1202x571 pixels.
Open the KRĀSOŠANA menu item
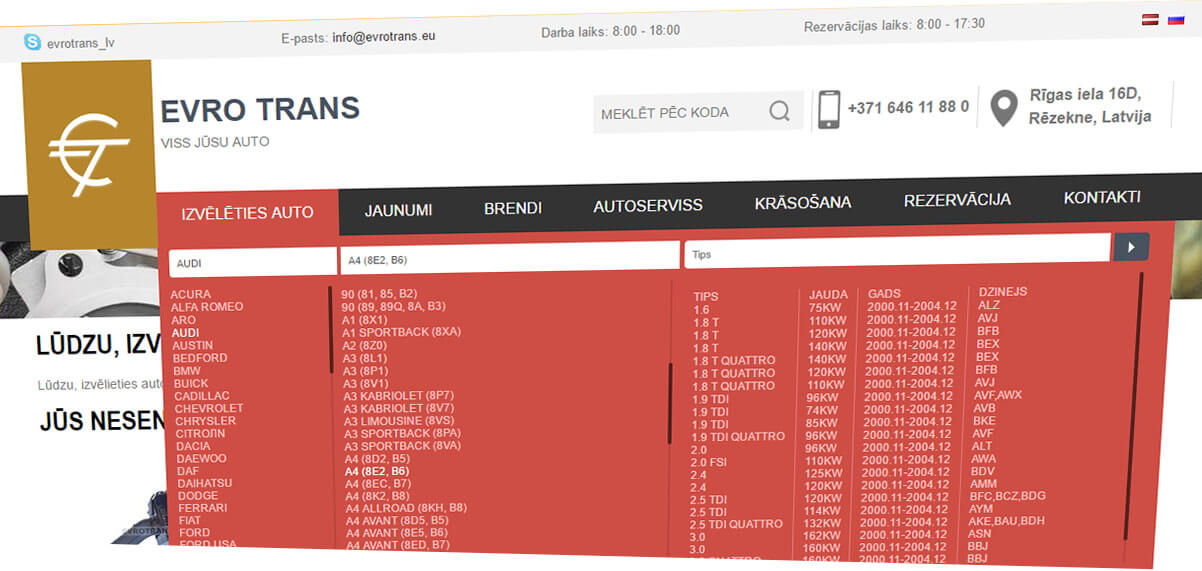(x=803, y=203)
